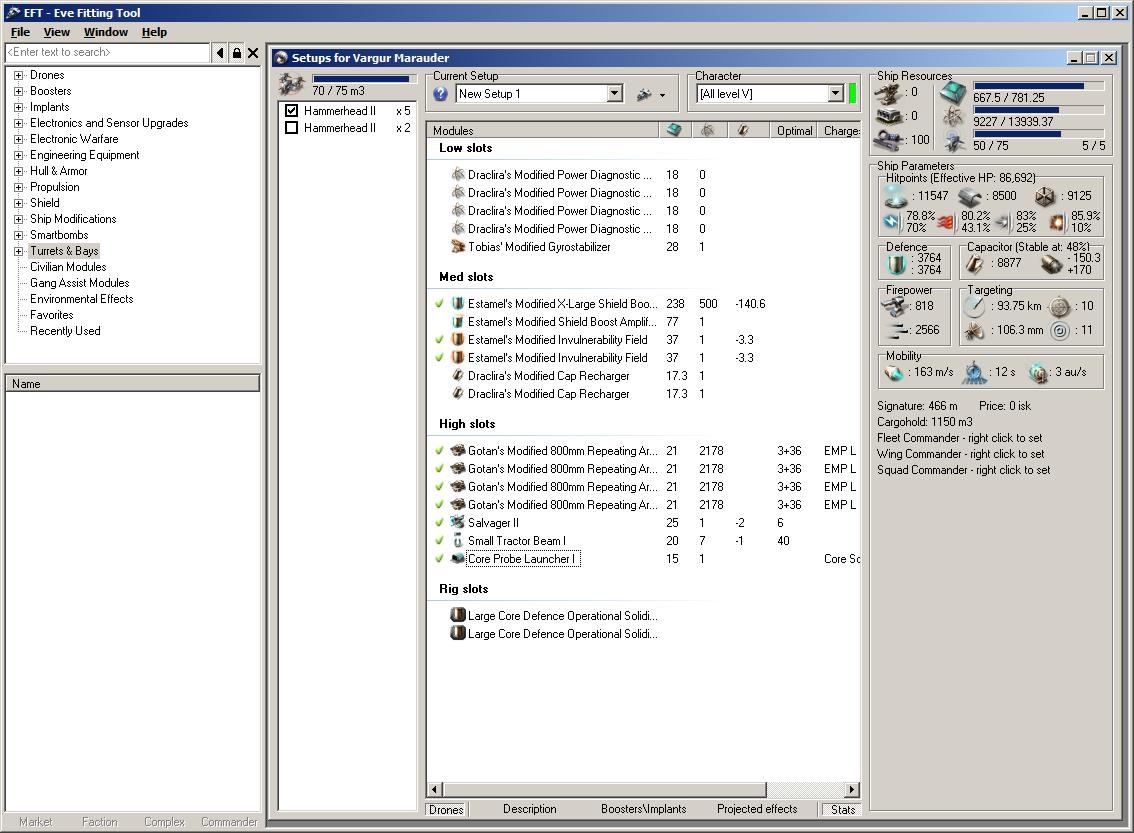The width and height of the screenshot is (1134, 833).
Task: Toggle Core Probe Launcher I active checkmark
Action: point(439,559)
